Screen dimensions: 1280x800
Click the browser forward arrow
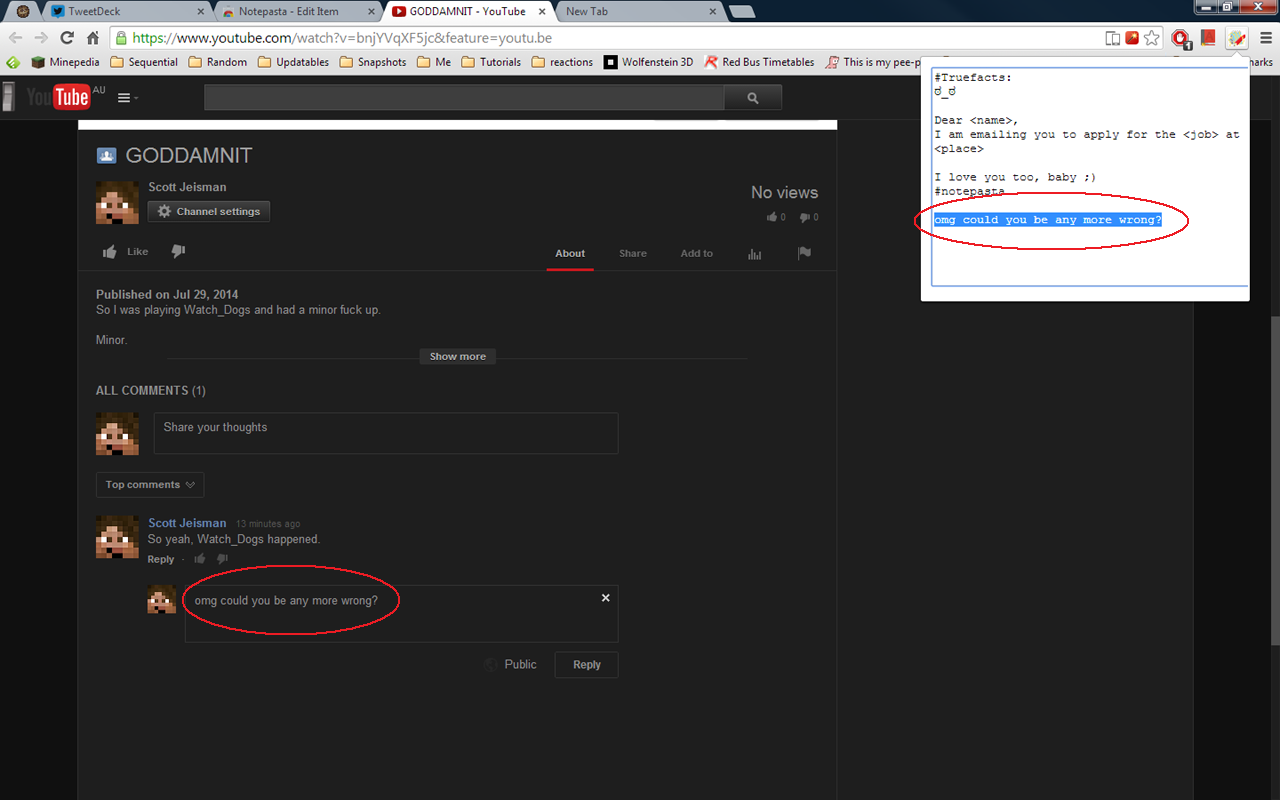41,38
